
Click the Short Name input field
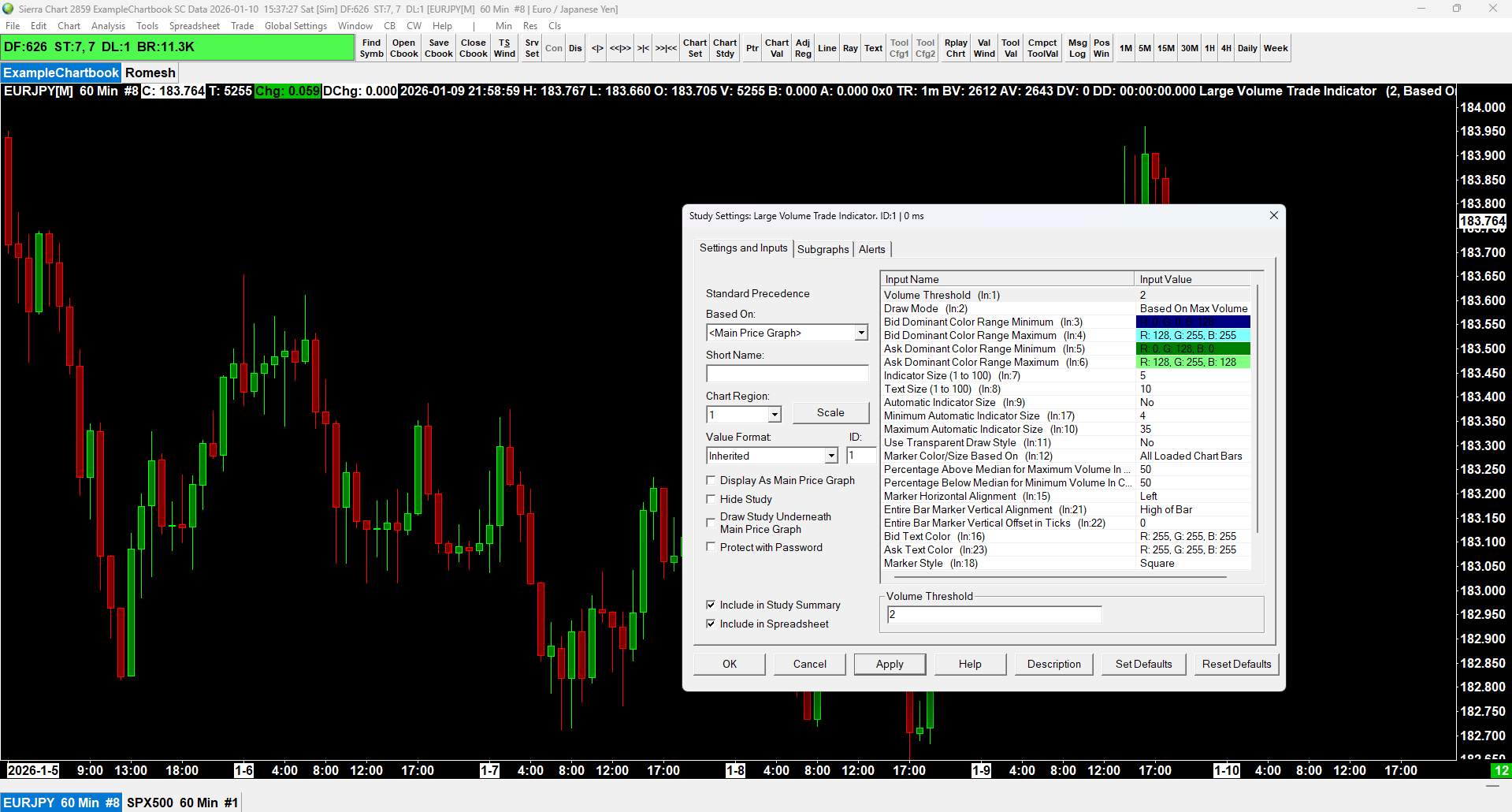click(787, 374)
